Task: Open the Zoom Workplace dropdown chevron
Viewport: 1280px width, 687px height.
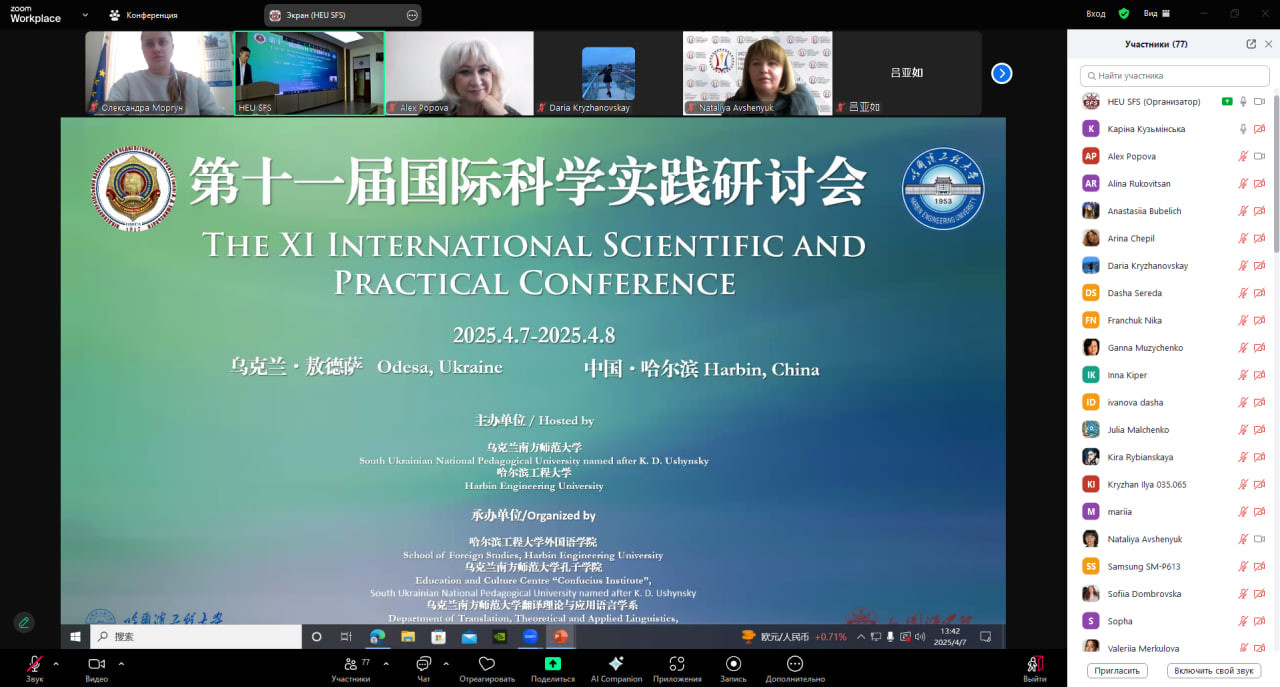Action: coord(85,15)
